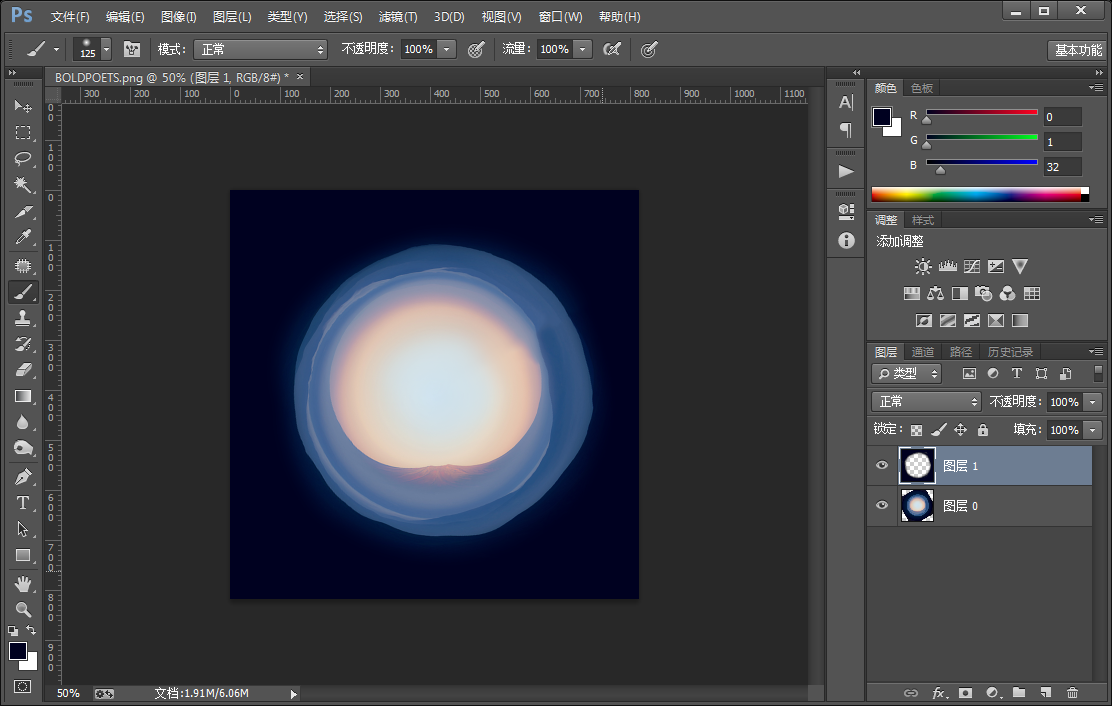Click the 基本功能 workspace button
The height and width of the screenshot is (706, 1112).
click(x=1078, y=50)
